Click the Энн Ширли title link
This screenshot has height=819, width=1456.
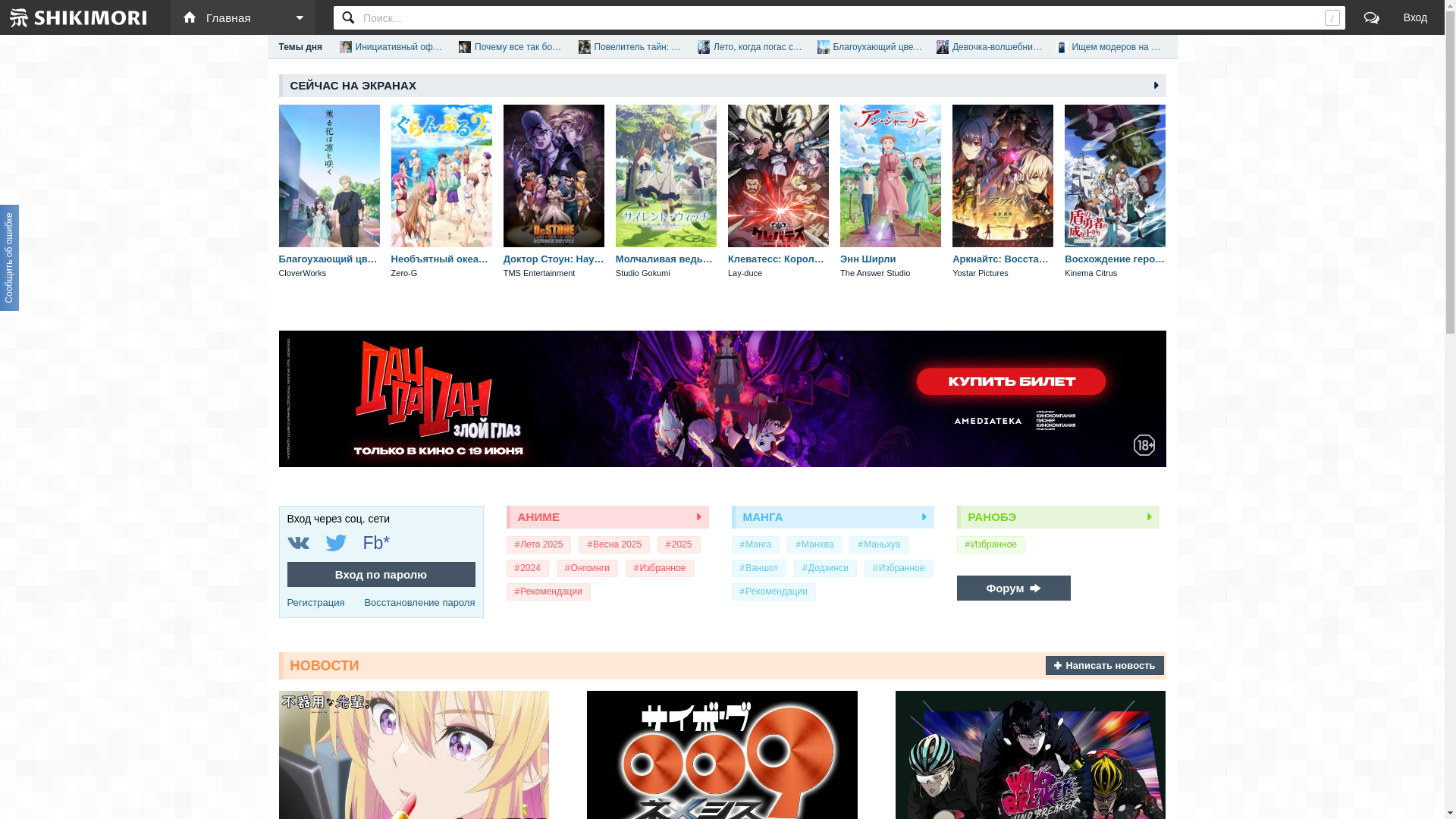pyautogui.click(x=868, y=259)
